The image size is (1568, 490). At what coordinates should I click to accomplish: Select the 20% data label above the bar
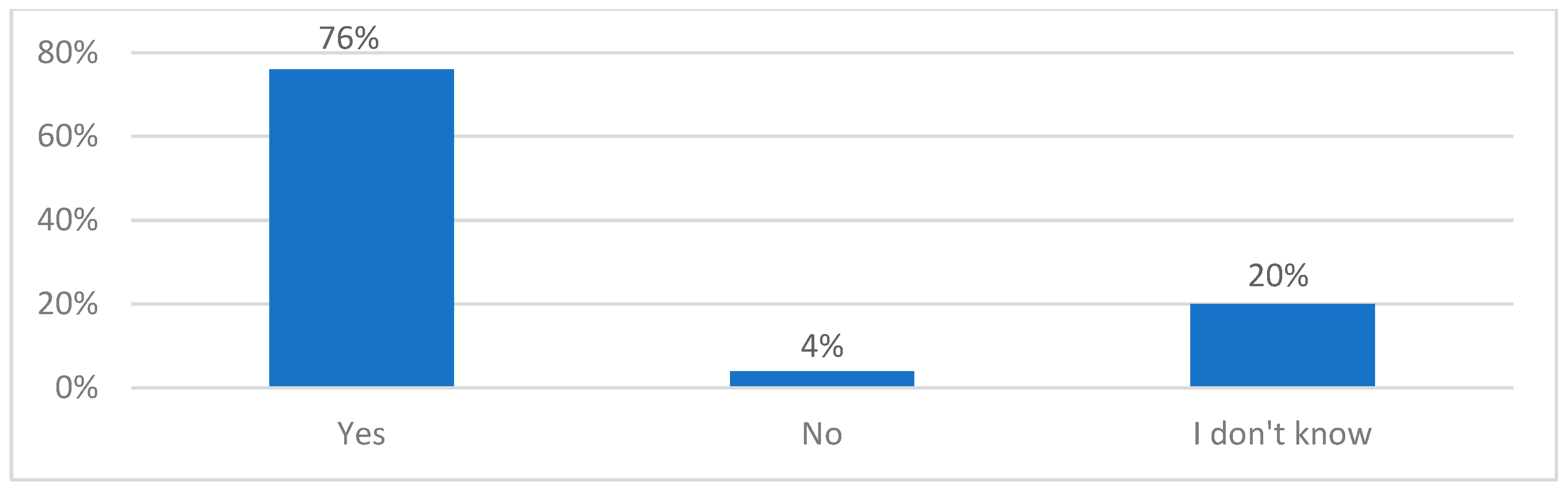coord(1277,276)
